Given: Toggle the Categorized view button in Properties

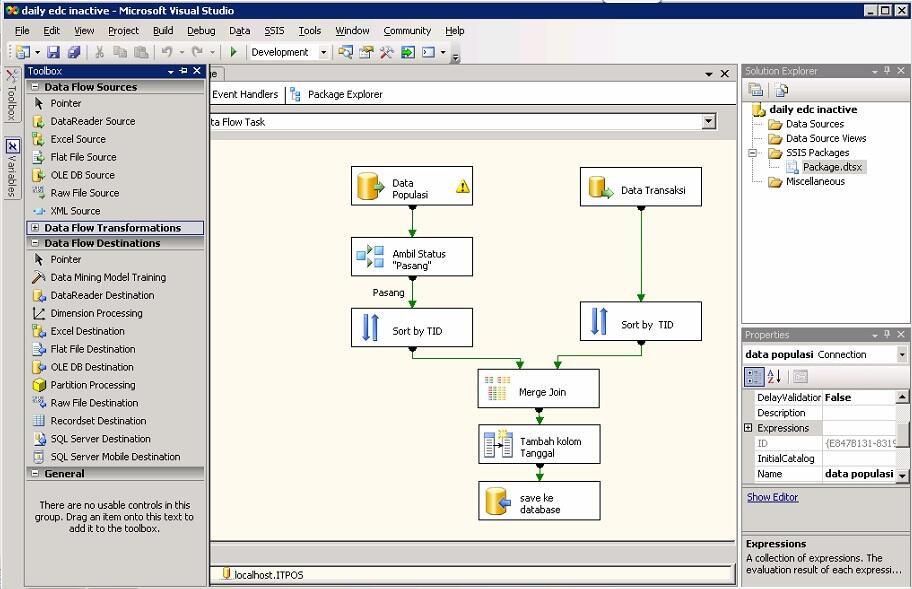Looking at the screenshot, I should pyautogui.click(x=755, y=376).
